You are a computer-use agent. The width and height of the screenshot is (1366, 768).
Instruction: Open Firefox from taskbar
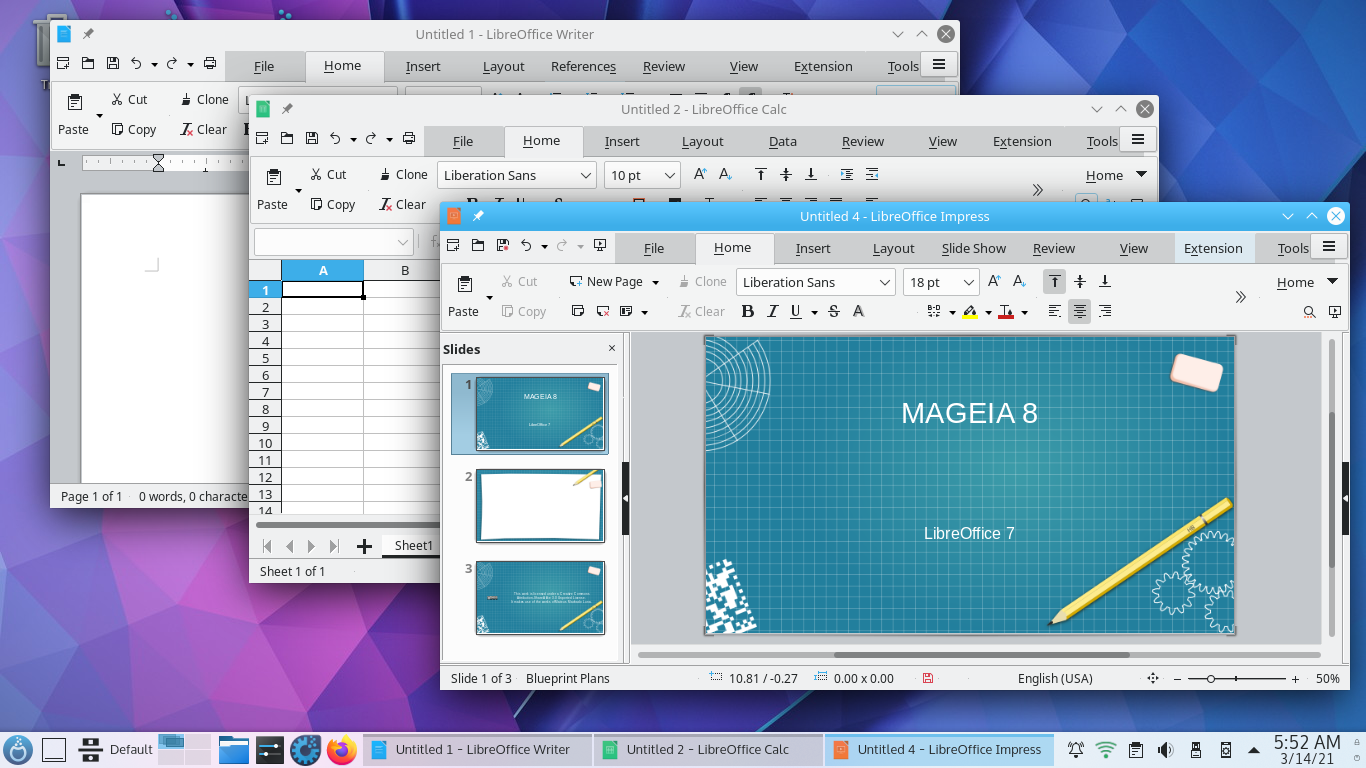coord(342,749)
